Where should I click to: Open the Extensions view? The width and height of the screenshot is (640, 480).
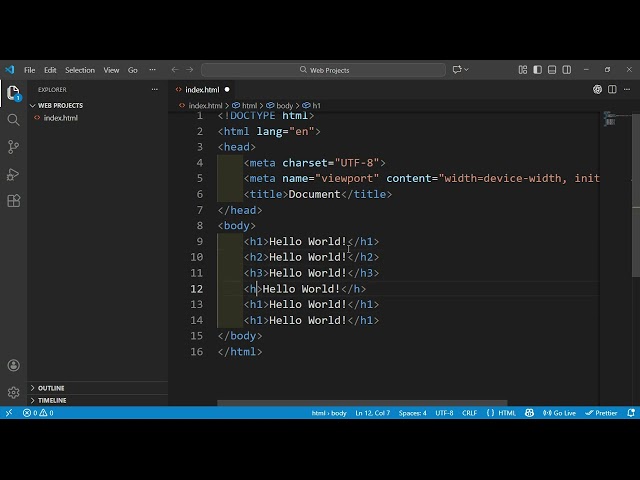click(13, 201)
